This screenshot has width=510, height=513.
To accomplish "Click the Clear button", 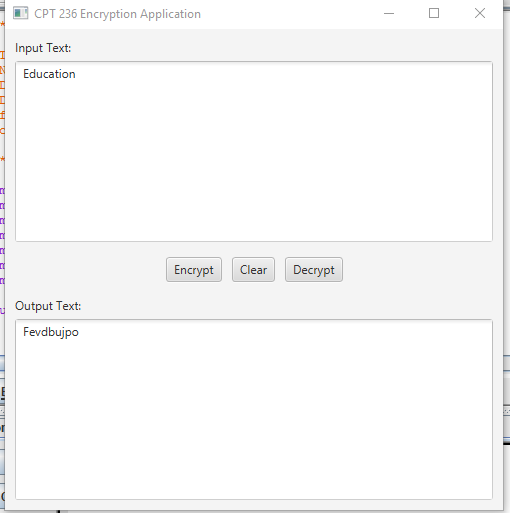I will (253, 270).
